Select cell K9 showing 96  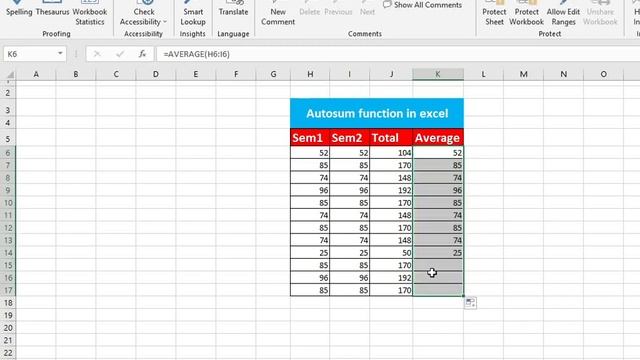[438, 190]
